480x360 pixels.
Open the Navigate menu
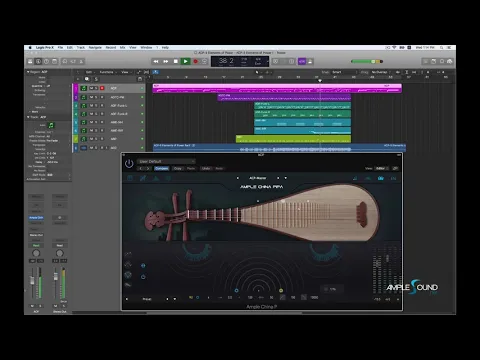pyautogui.click(x=95, y=48)
